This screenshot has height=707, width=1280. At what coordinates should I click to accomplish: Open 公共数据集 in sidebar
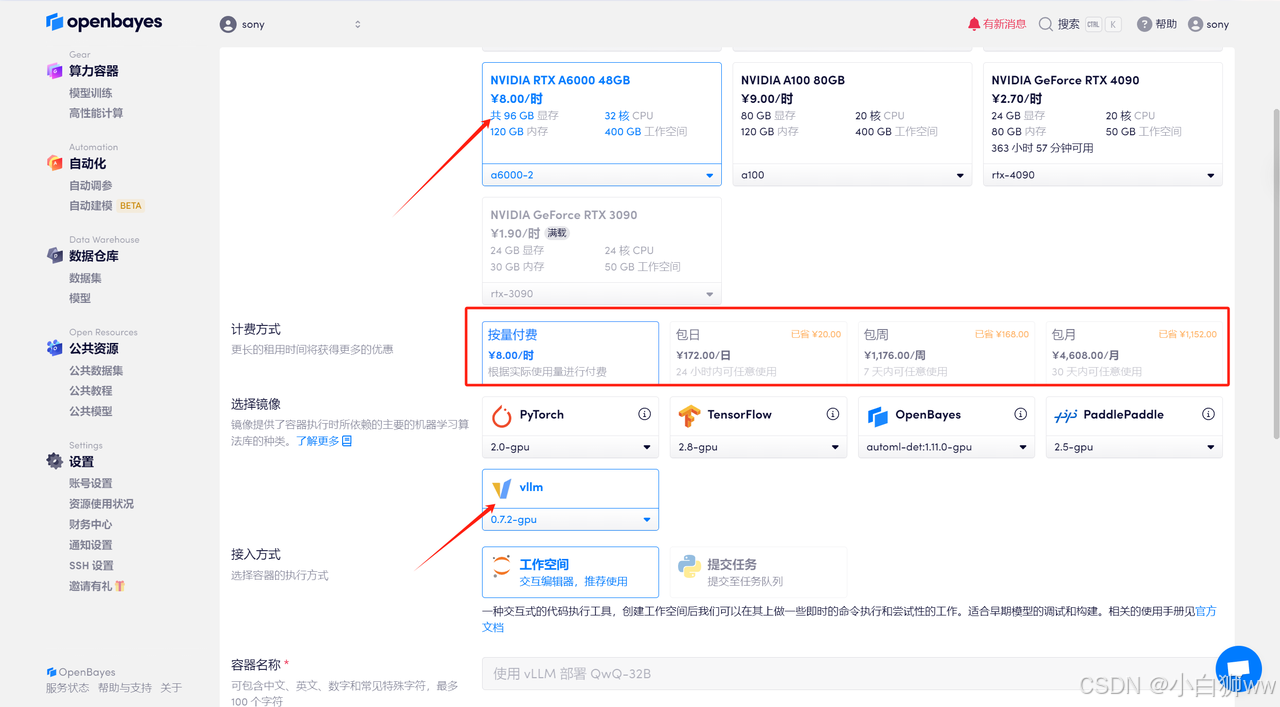(96, 370)
